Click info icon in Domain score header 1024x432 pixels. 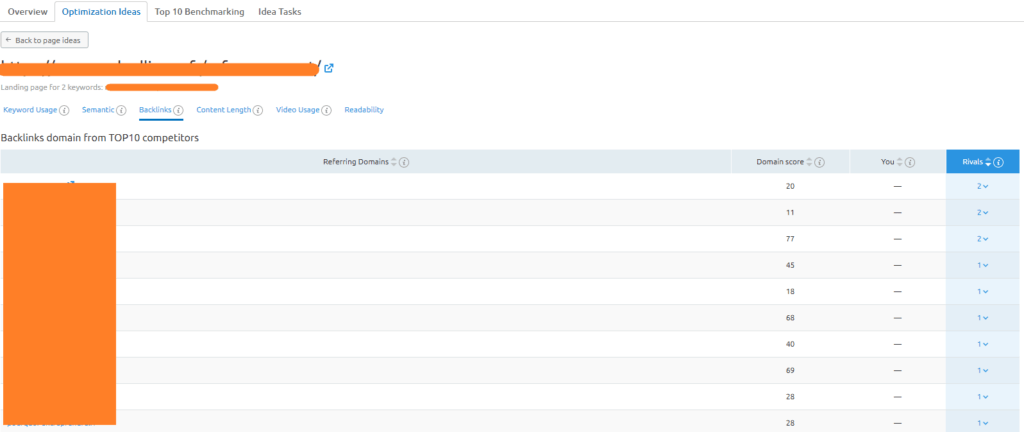tap(820, 162)
